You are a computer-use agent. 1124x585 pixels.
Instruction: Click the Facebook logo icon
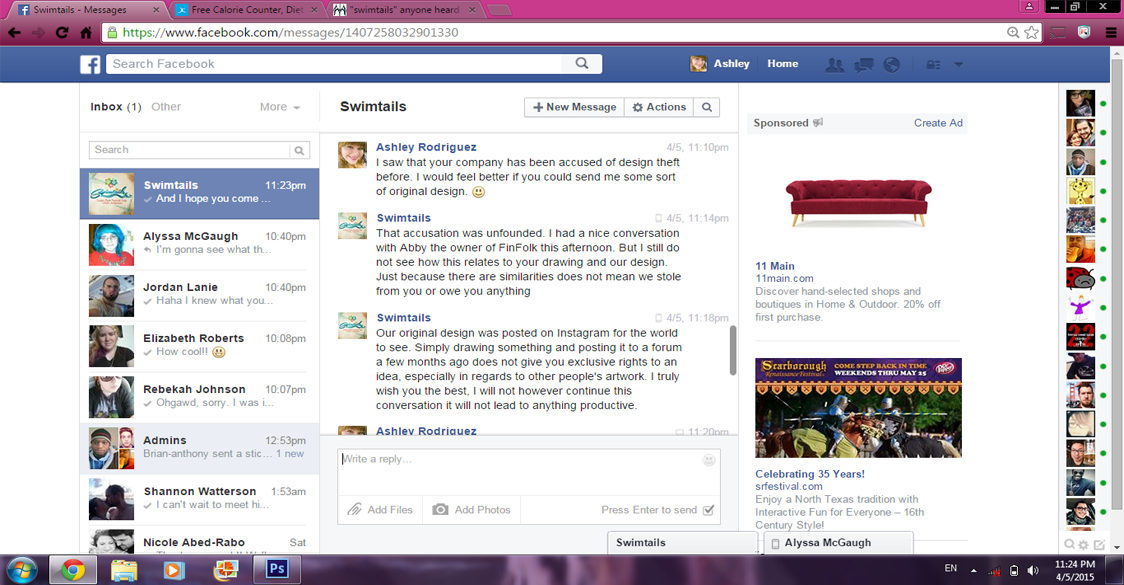(x=90, y=64)
